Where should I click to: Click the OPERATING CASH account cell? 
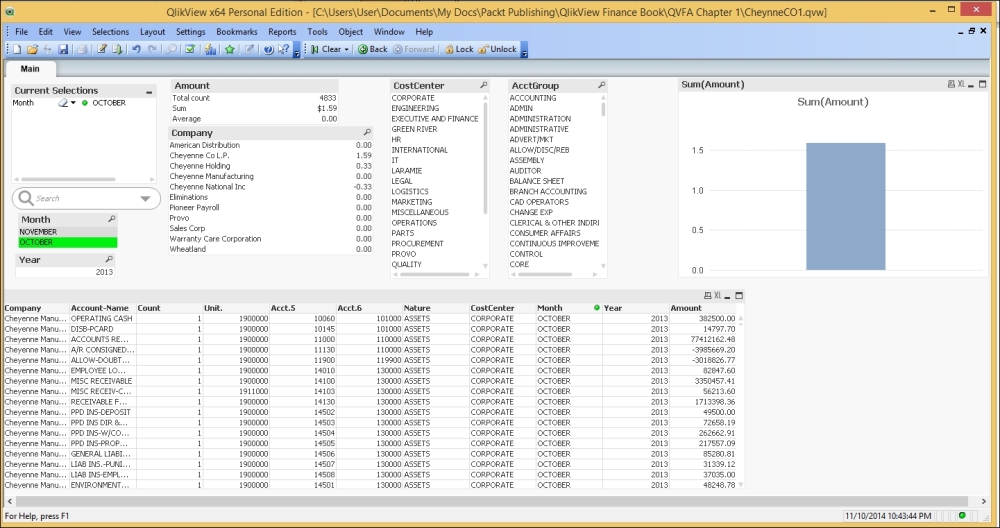click(101, 318)
